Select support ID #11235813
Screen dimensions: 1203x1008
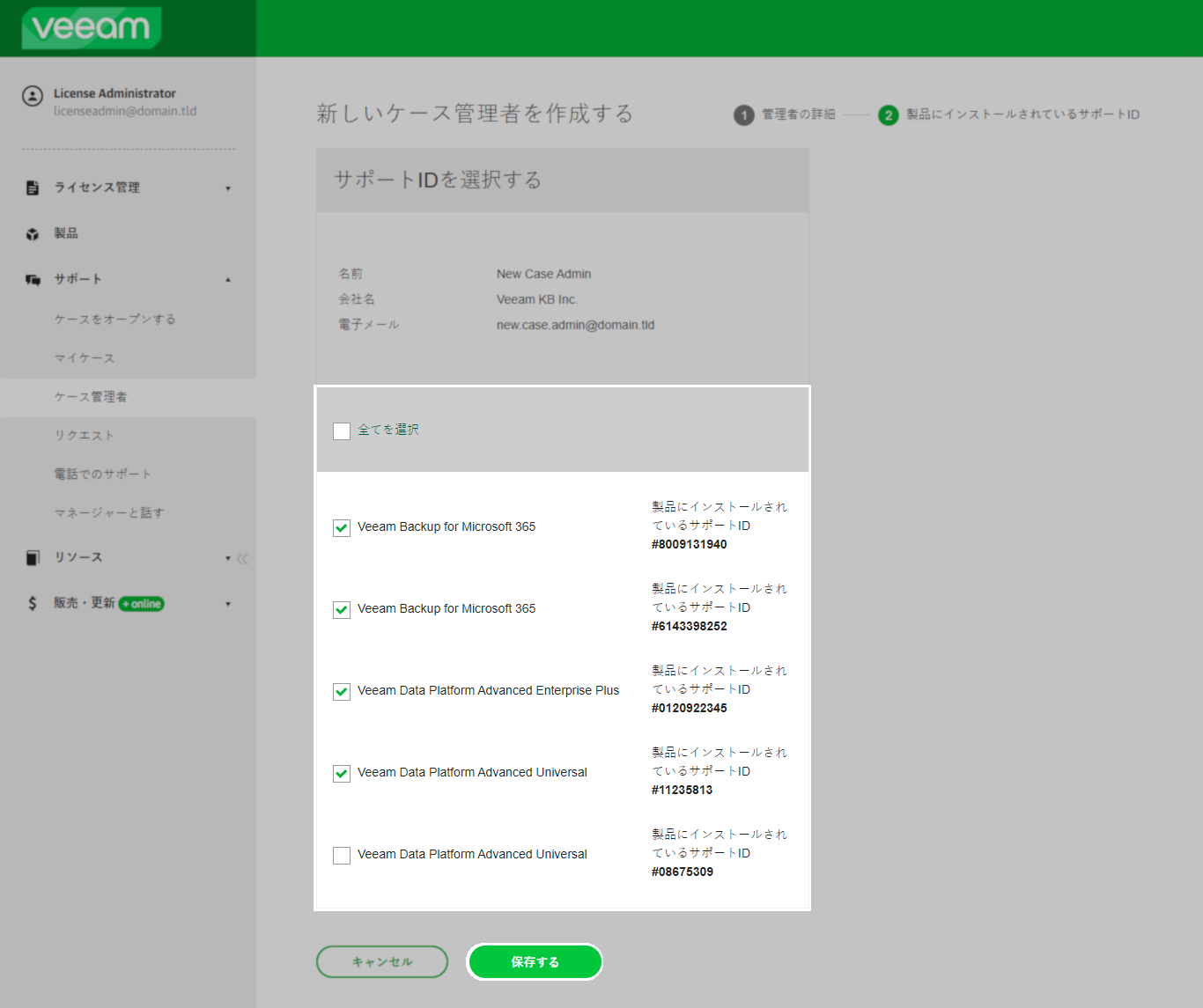[683, 790]
